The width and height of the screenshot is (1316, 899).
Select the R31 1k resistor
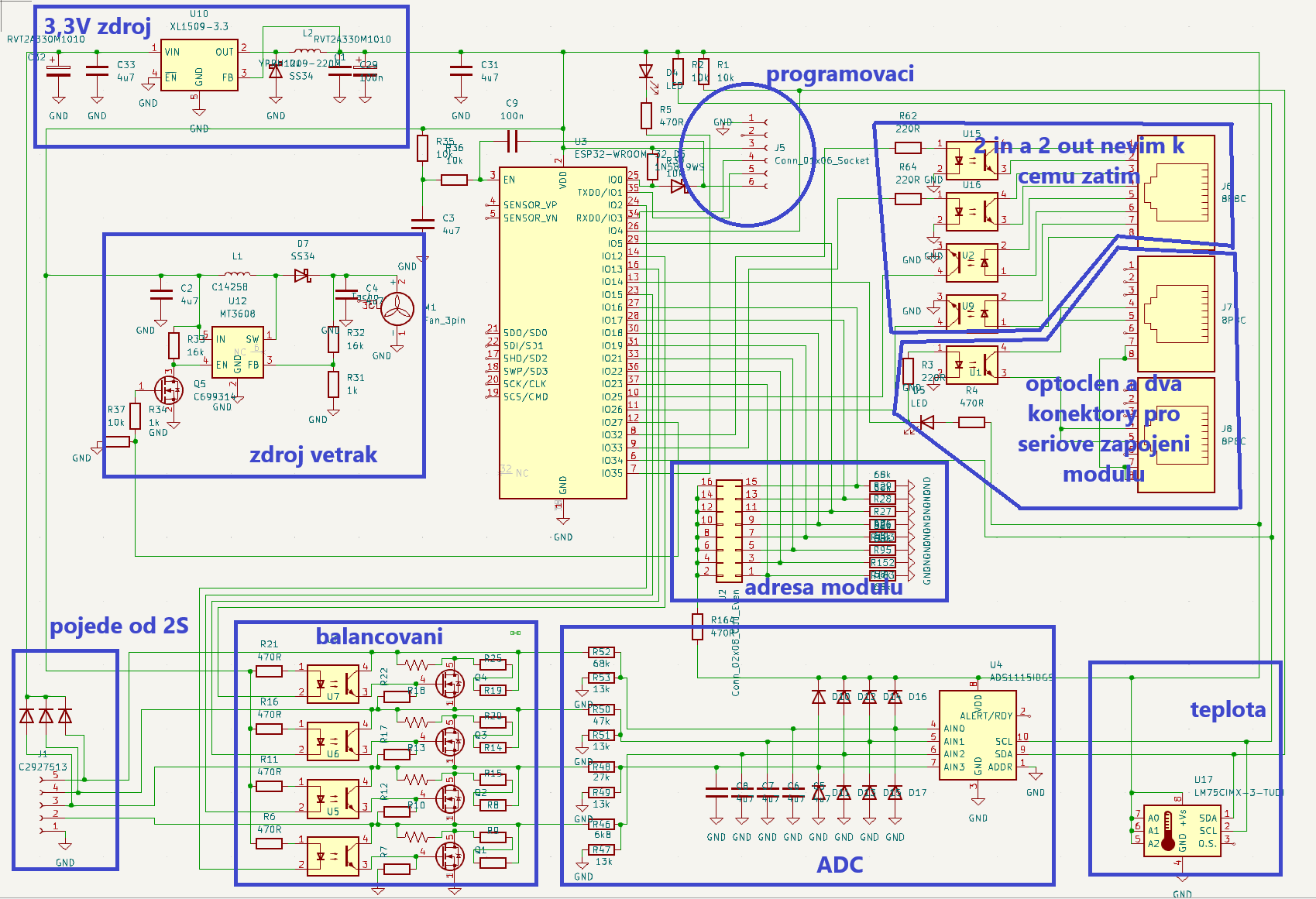(333, 384)
